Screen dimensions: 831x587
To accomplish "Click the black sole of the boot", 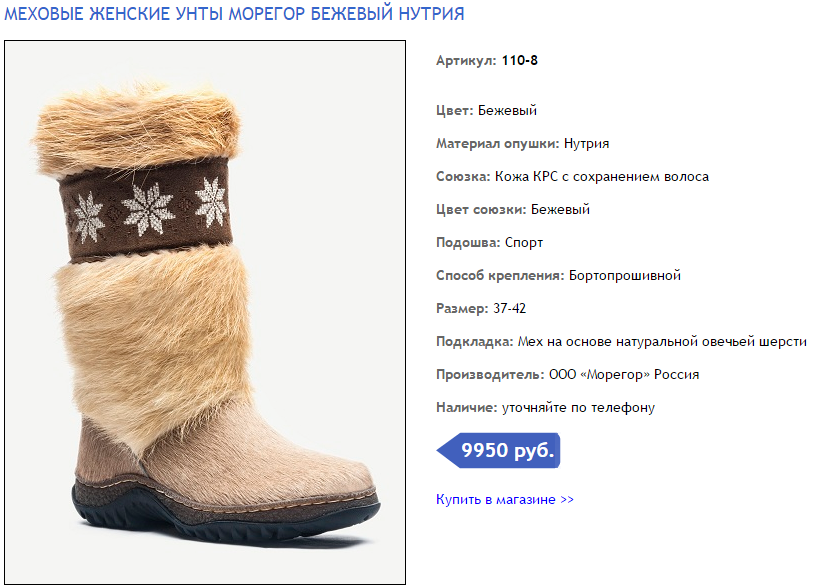I will tap(225, 517).
